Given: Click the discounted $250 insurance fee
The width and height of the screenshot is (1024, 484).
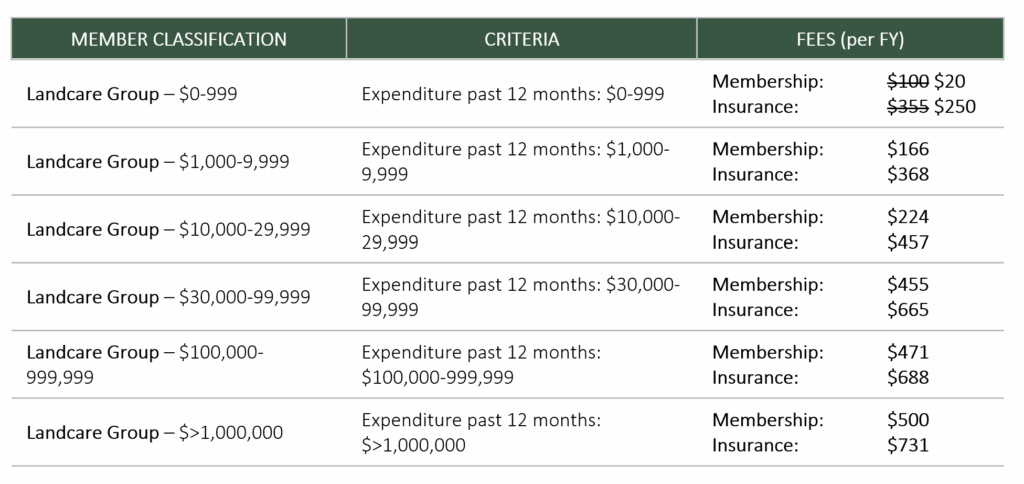Looking at the screenshot, I should coord(955,107).
